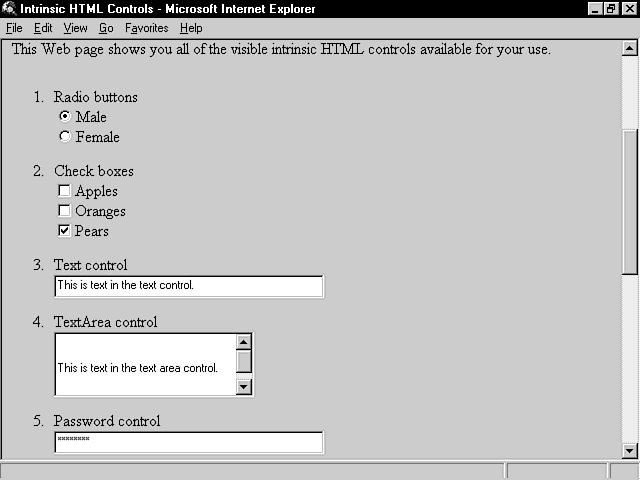Screen dimensions: 640x480
Task: Click the page scrollbar up arrow
Action: point(629,47)
